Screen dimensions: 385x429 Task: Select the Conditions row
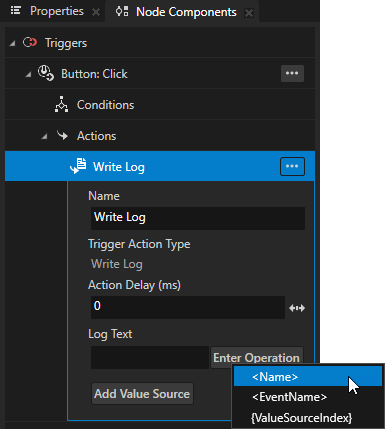(160, 105)
